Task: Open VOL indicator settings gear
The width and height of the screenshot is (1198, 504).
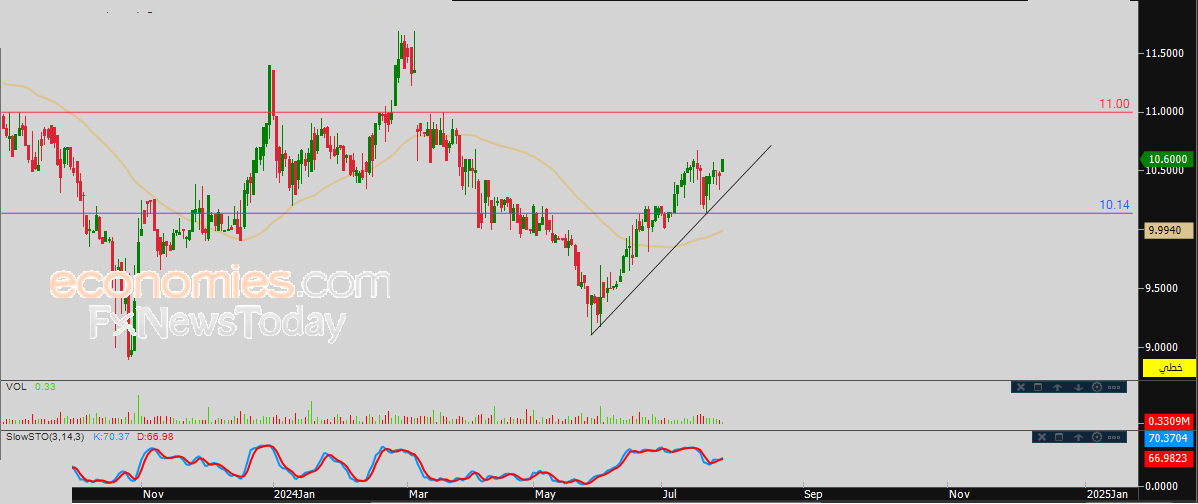Action: point(1097,387)
